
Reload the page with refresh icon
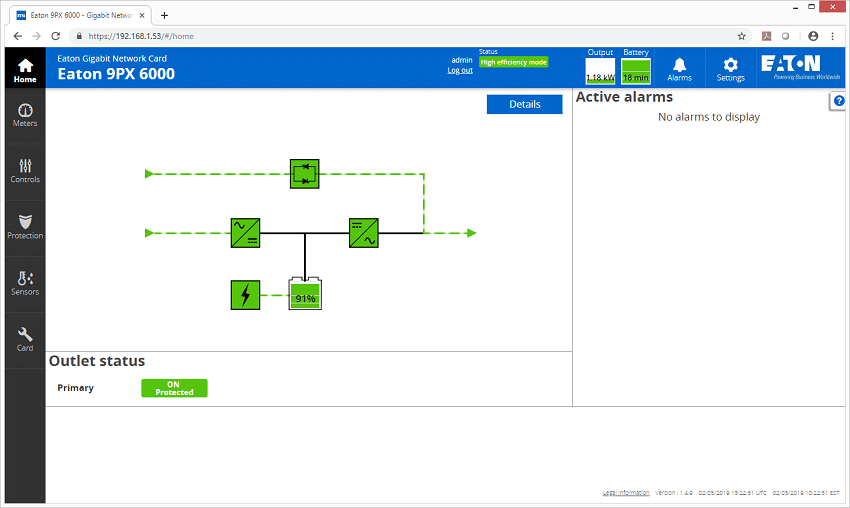(55, 36)
